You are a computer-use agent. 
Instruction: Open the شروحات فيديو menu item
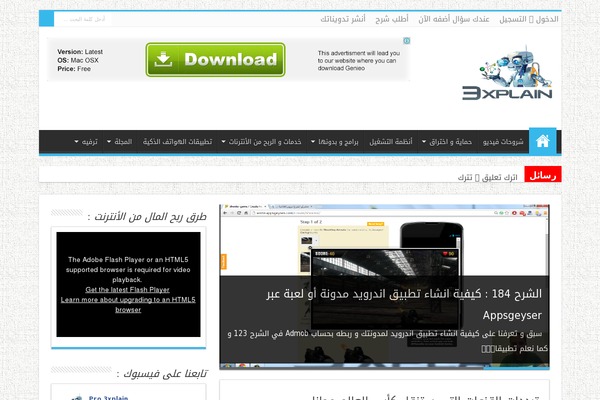tap(503, 142)
